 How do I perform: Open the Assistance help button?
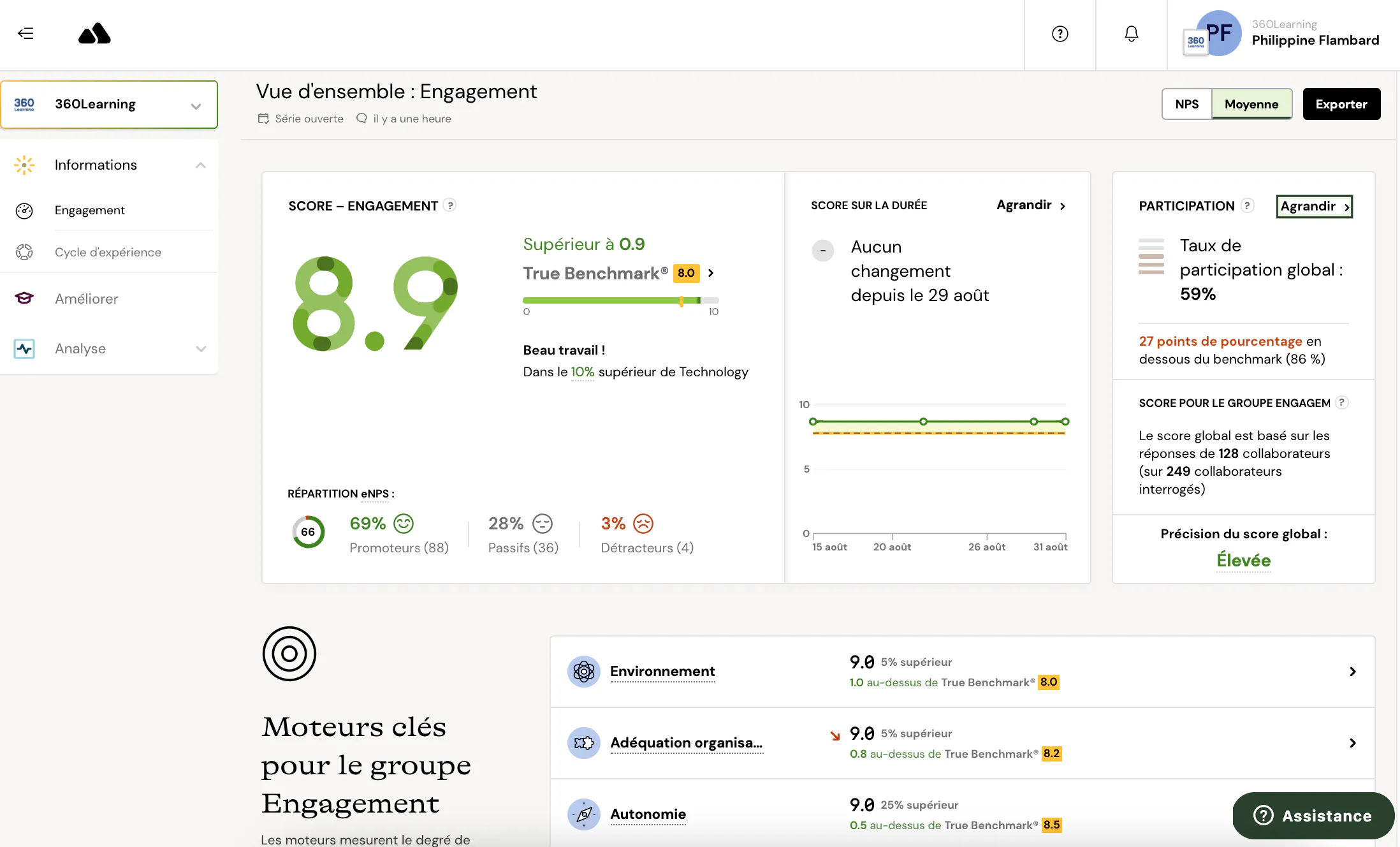1313,816
